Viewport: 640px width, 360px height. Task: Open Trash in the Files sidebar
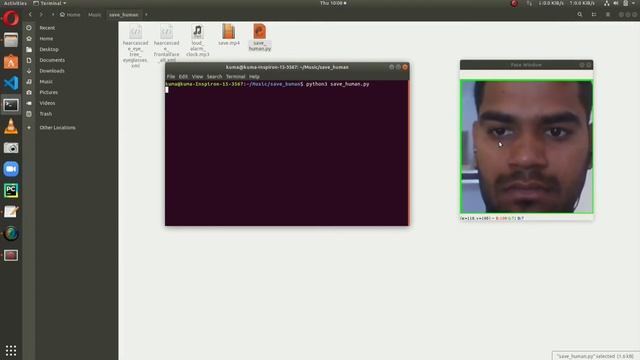pyautogui.click(x=46, y=114)
